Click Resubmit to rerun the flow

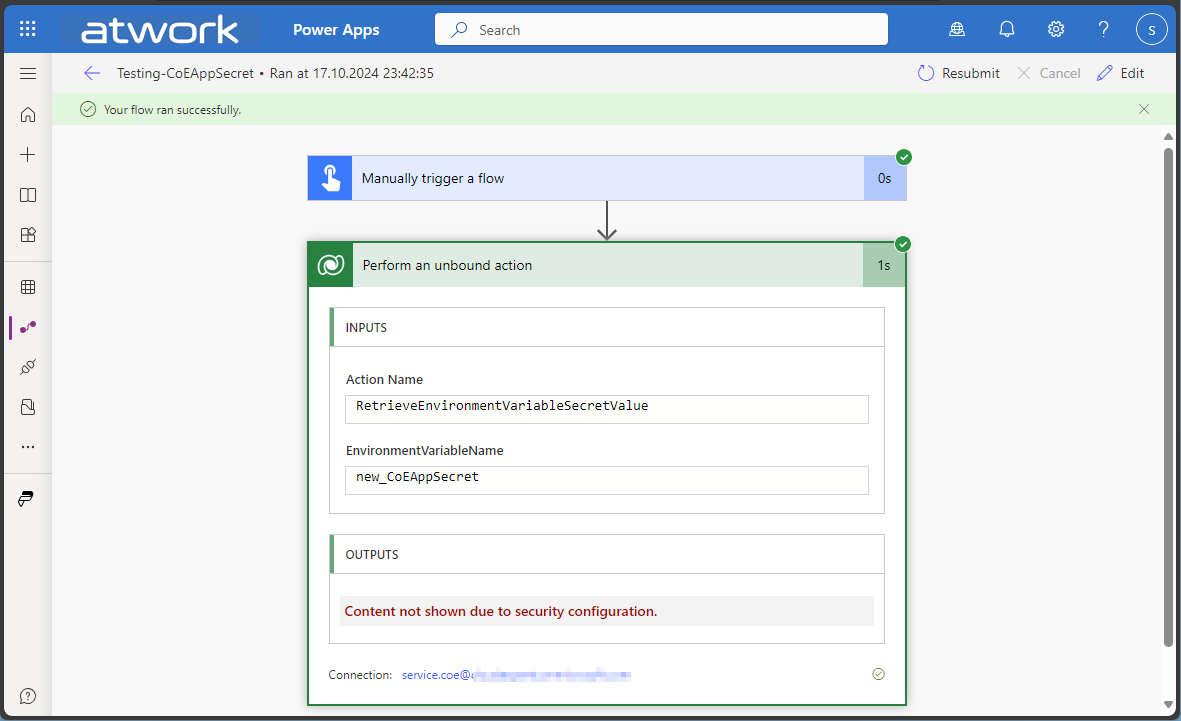(958, 73)
